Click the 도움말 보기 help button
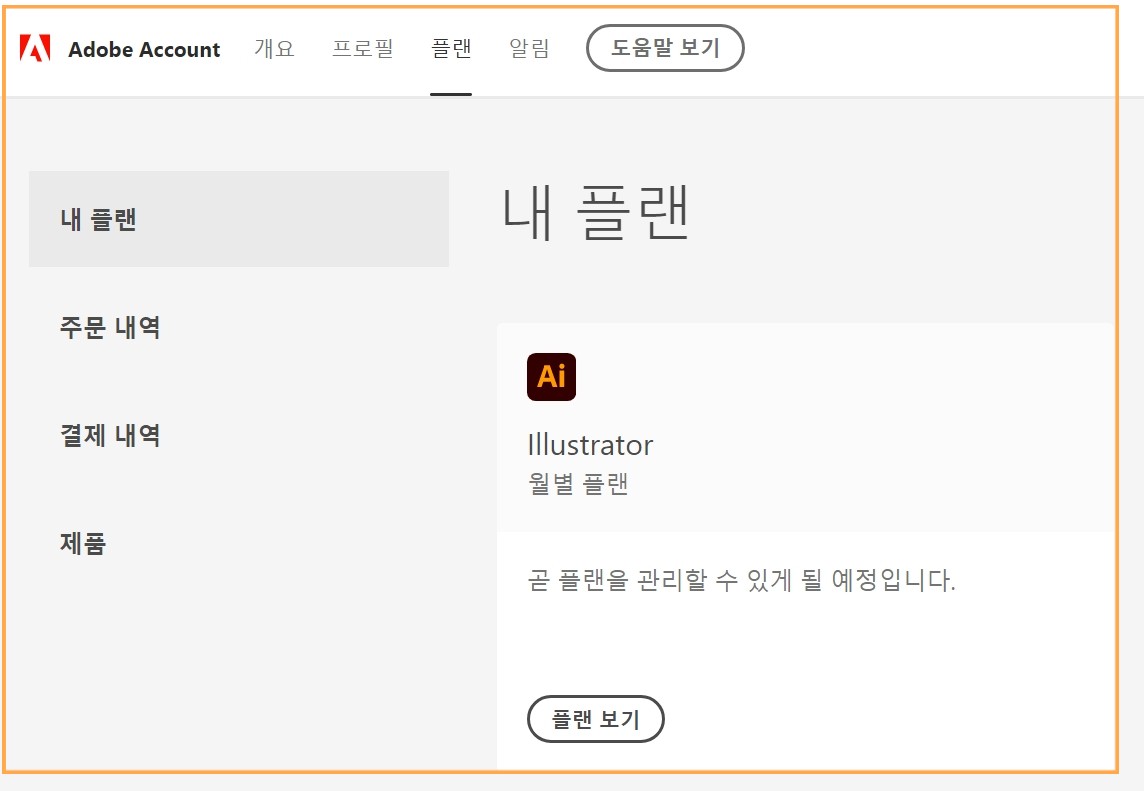 point(664,47)
